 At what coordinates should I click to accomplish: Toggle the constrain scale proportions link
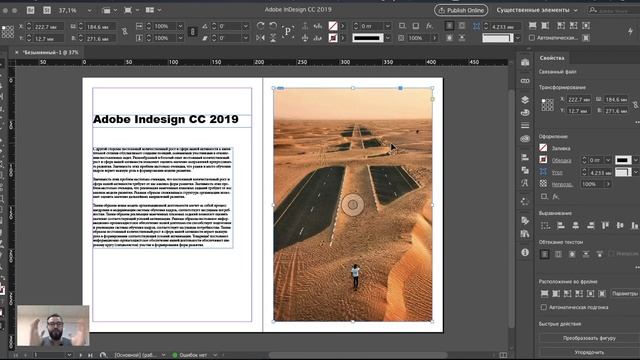(x=193, y=32)
